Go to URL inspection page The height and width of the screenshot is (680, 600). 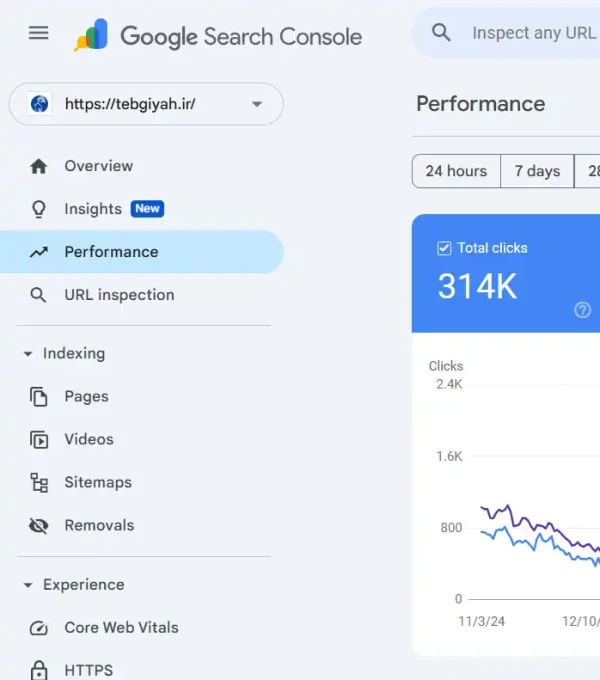click(119, 295)
